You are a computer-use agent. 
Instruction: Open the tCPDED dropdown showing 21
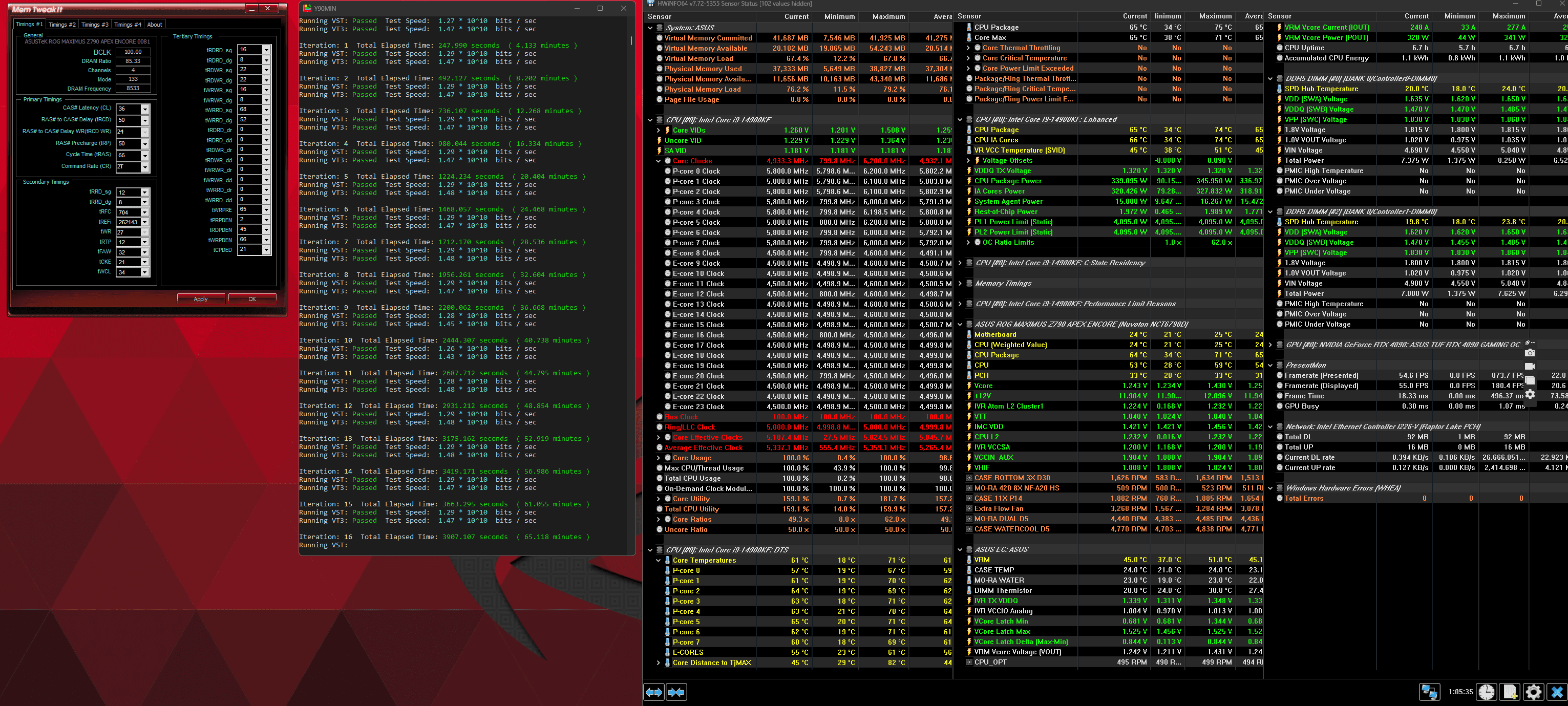pyautogui.click(x=266, y=249)
